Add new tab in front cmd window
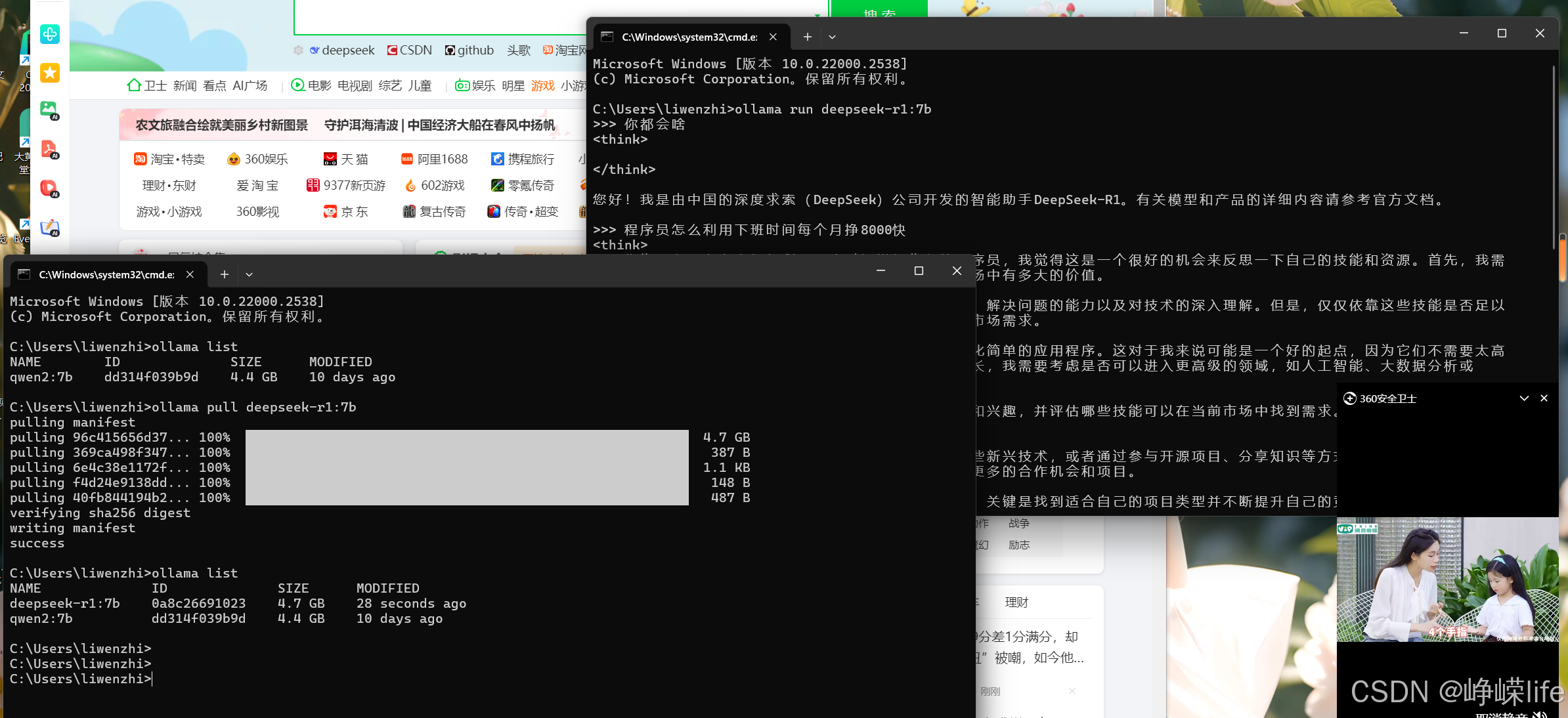Screen dimensions: 1568x718 224,274
